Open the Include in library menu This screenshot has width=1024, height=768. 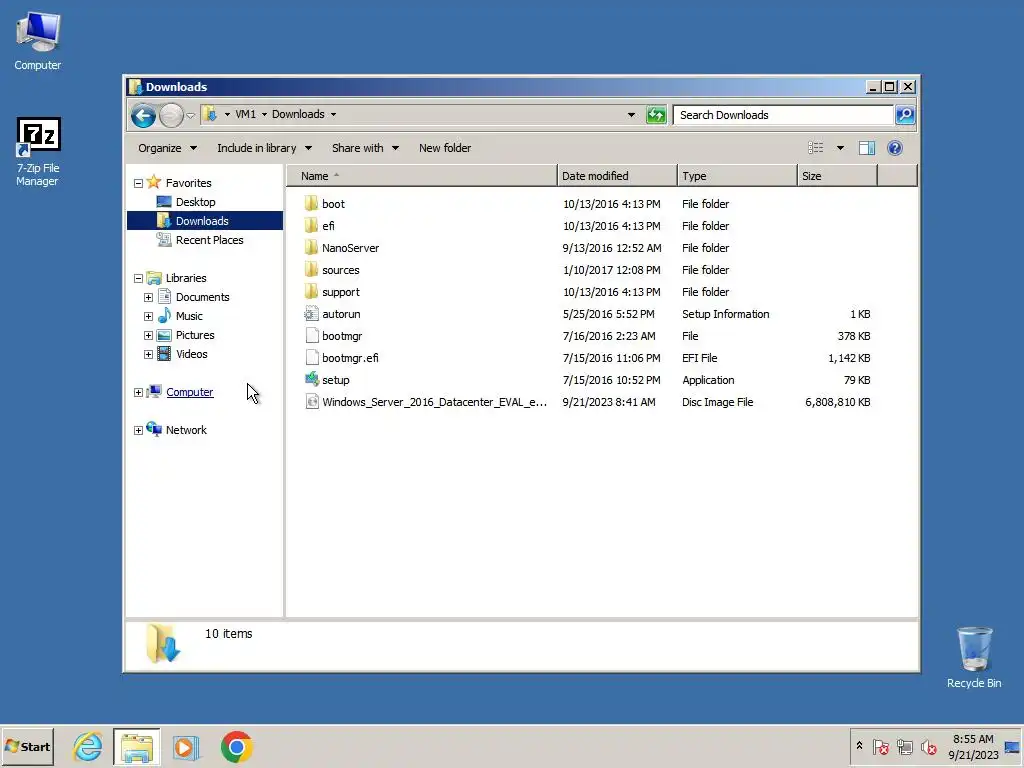264,148
